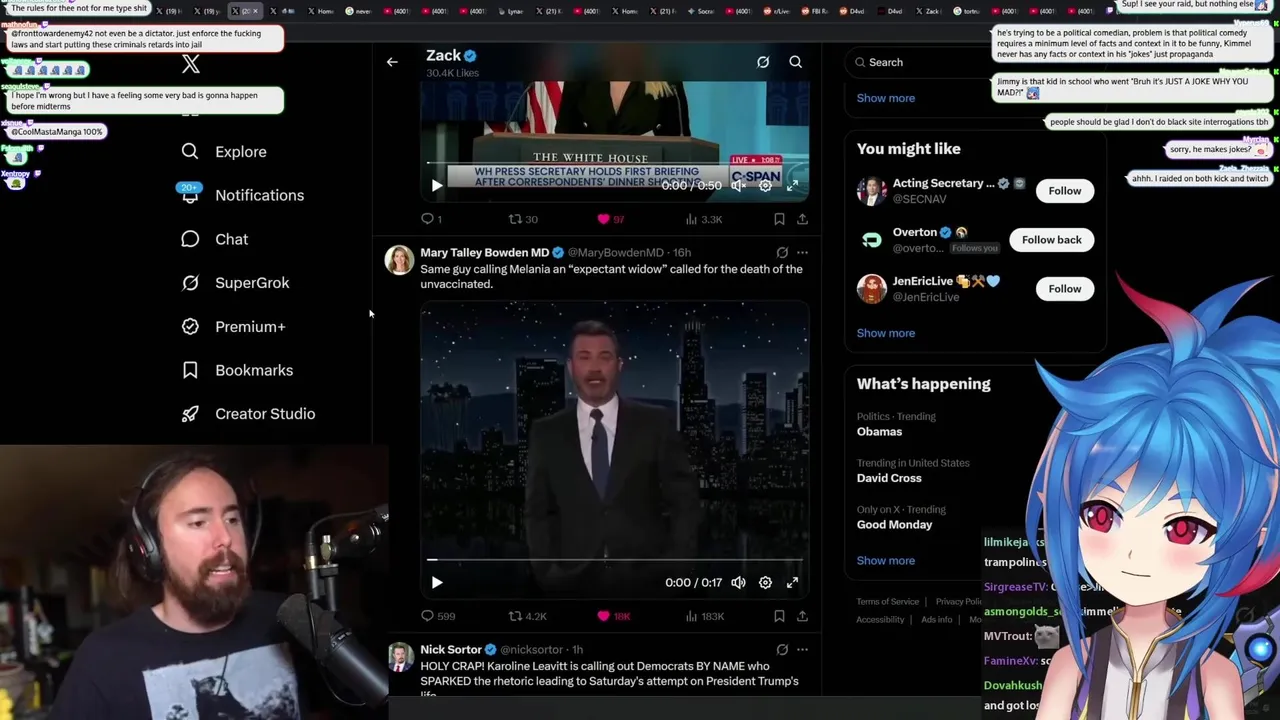Open JenEricLive profile in suggestions
Screen dimensions: 1280x720
click(922, 282)
